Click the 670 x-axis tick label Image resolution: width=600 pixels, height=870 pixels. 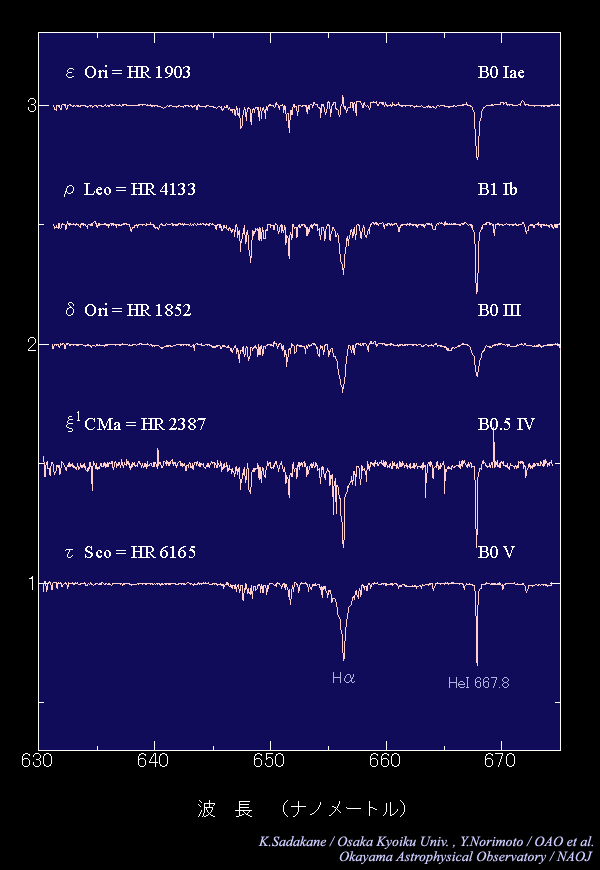[501, 761]
